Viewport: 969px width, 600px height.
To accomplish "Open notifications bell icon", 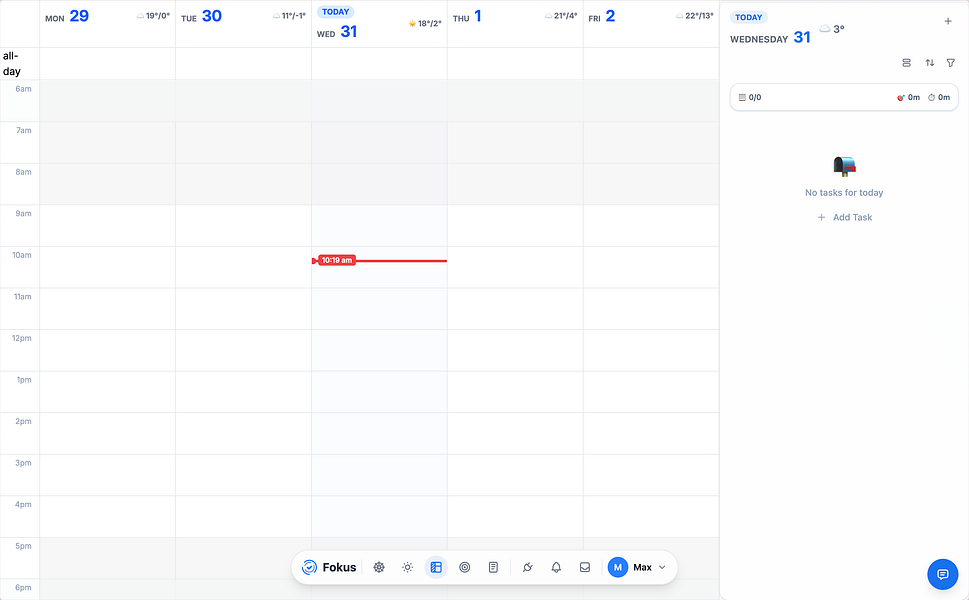I will [x=556, y=567].
